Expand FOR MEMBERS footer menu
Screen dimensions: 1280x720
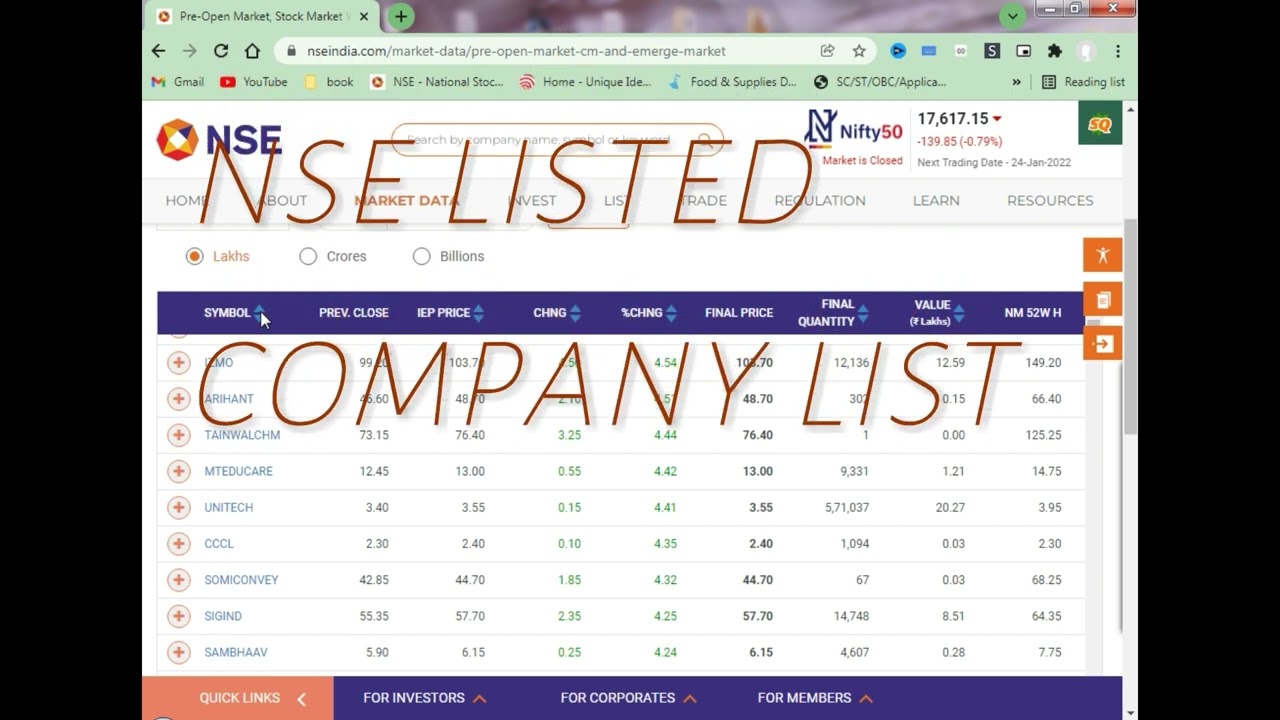coord(815,698)
